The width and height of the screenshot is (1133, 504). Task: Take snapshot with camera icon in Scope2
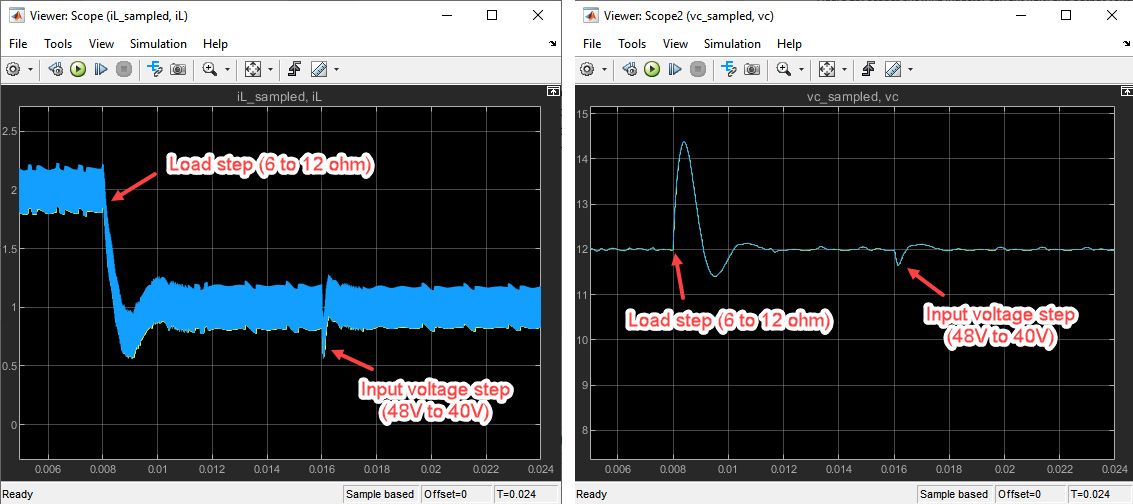751,69
